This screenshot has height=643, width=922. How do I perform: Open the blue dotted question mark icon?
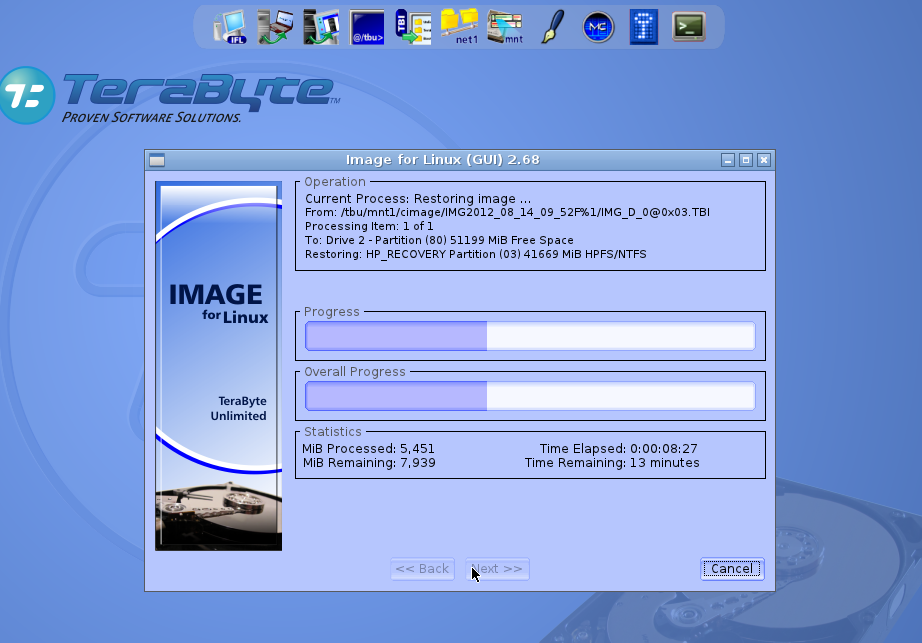point(644,27)
